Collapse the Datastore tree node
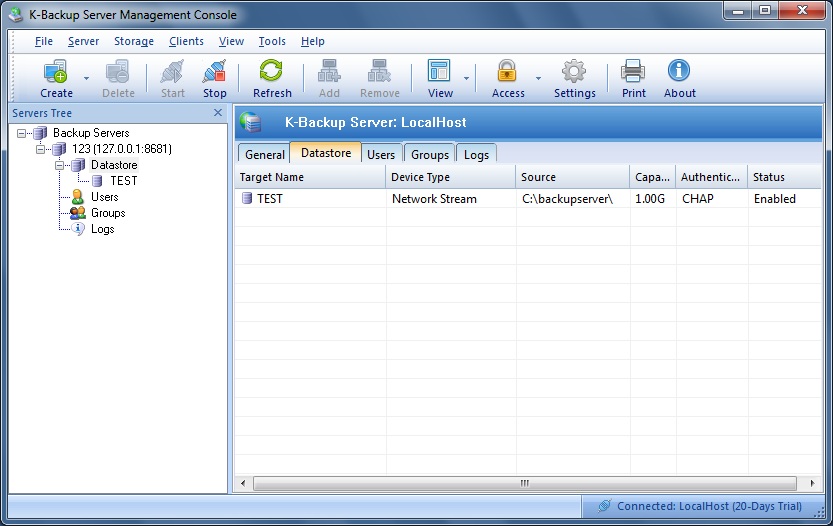This screenshot has width=833, height=526. (x=60, y=165)
